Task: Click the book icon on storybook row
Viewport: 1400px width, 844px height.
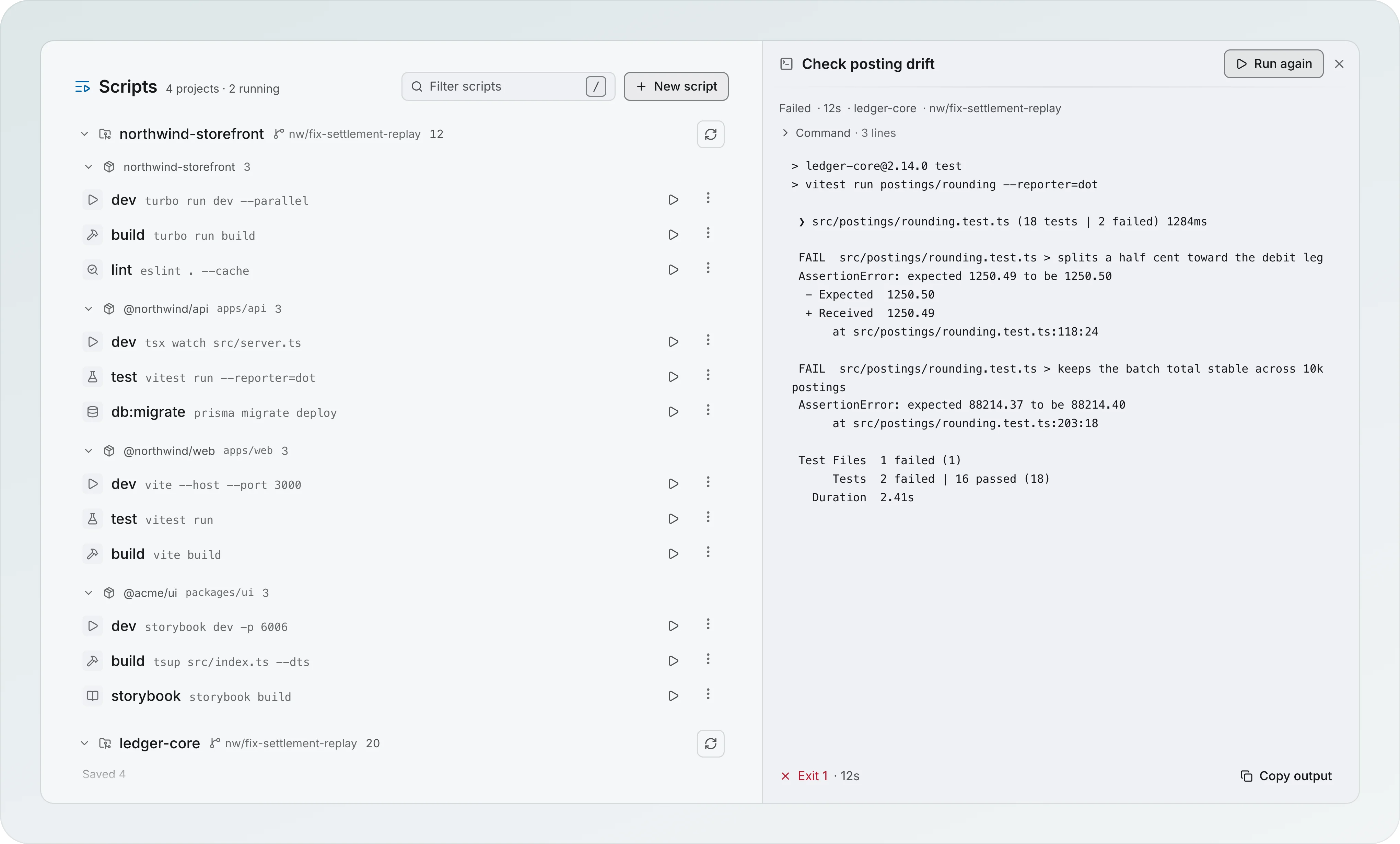Action: 93,696
